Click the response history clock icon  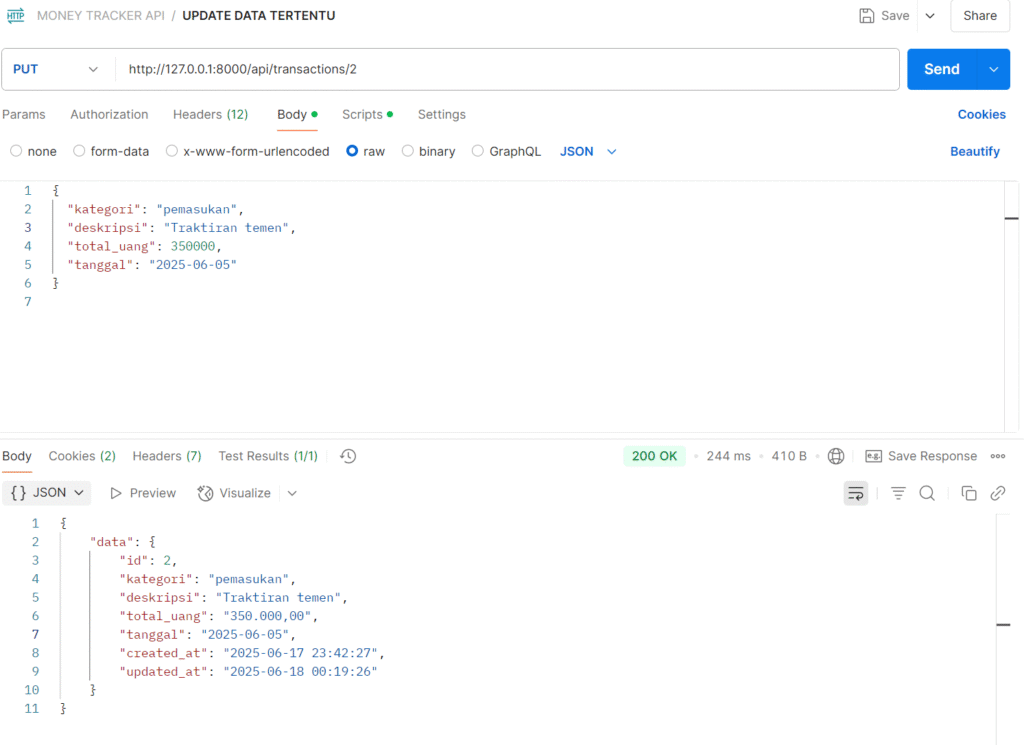click(x=348, y=456)
